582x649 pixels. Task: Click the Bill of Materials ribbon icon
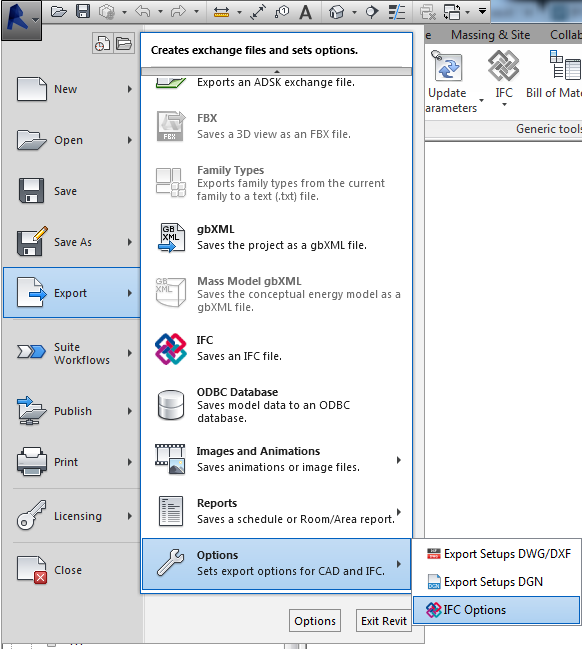pos(565,65)
